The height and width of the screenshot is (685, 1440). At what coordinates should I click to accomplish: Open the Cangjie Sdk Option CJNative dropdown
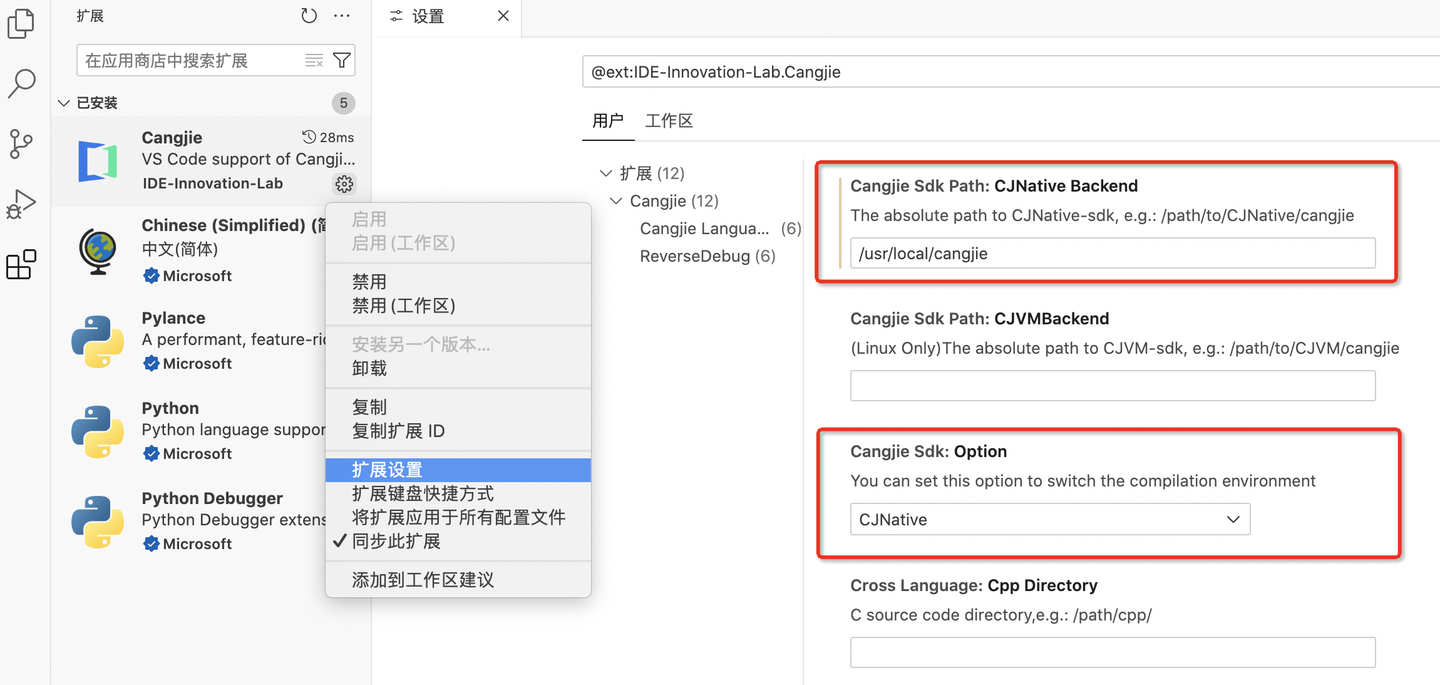tap(1050, 520)
